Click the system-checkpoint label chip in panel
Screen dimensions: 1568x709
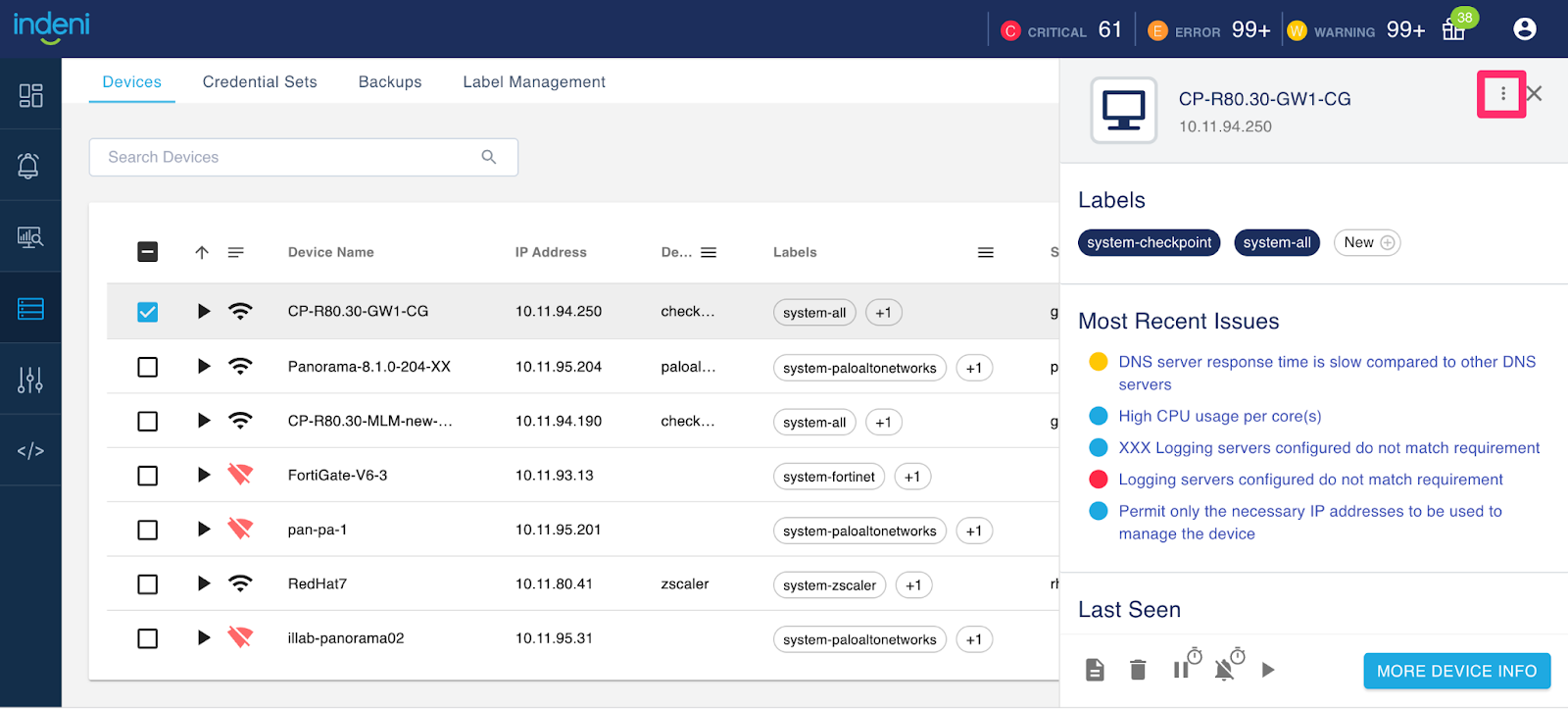1150,242
